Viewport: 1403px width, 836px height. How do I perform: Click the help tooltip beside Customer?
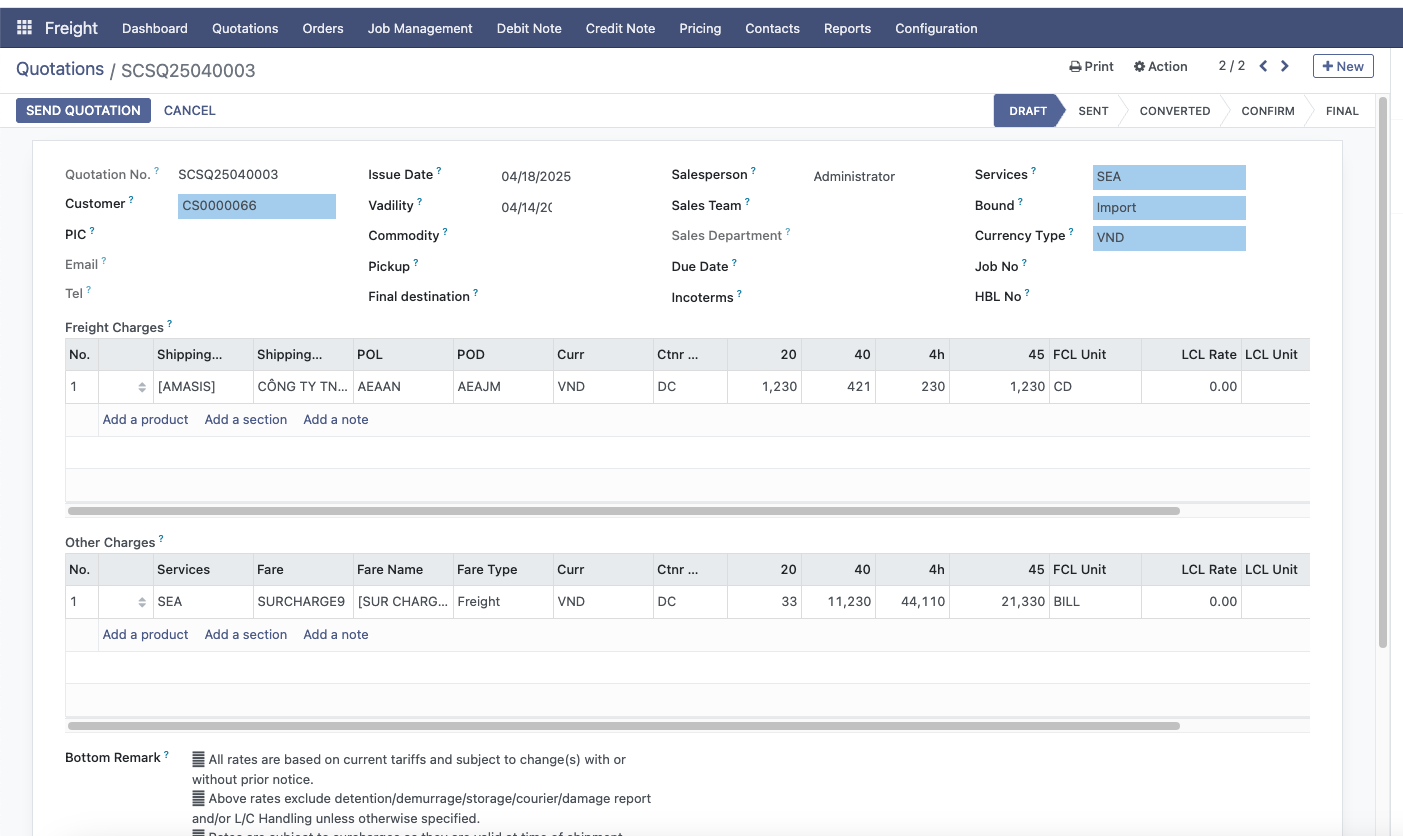click(131, 200)
